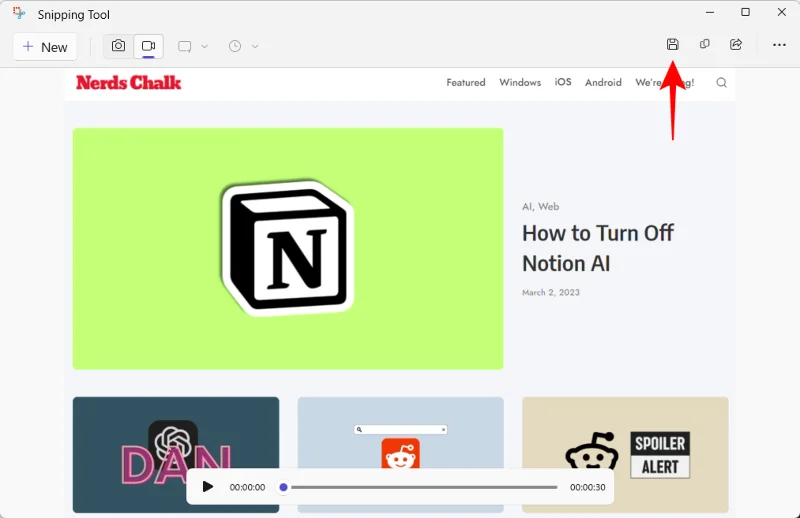
Task: Click the website search magnifier icon
Action: [x=721, y=83]
